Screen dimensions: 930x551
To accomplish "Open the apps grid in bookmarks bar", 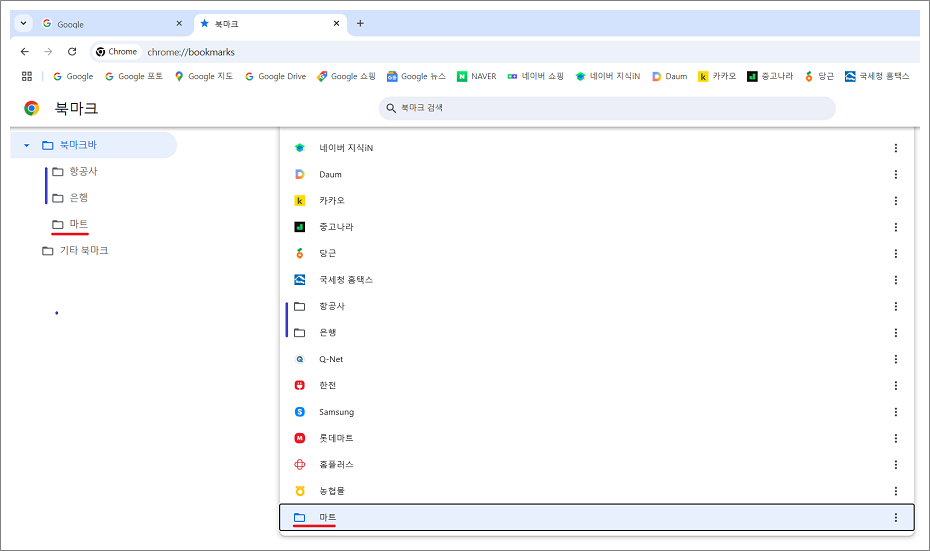I will coord(27,76).
